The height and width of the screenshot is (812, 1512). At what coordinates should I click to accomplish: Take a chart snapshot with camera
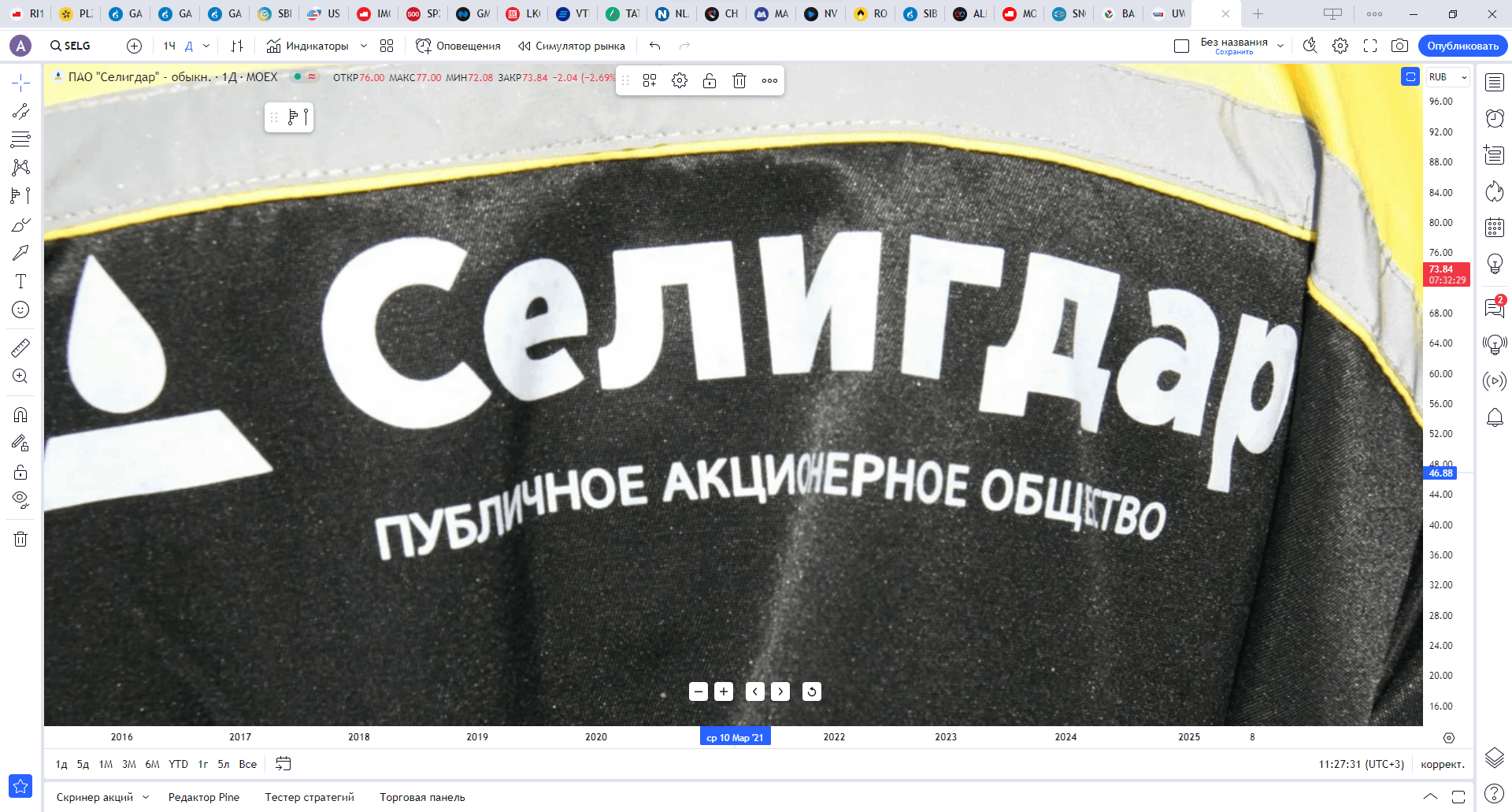click(1399, 46)
